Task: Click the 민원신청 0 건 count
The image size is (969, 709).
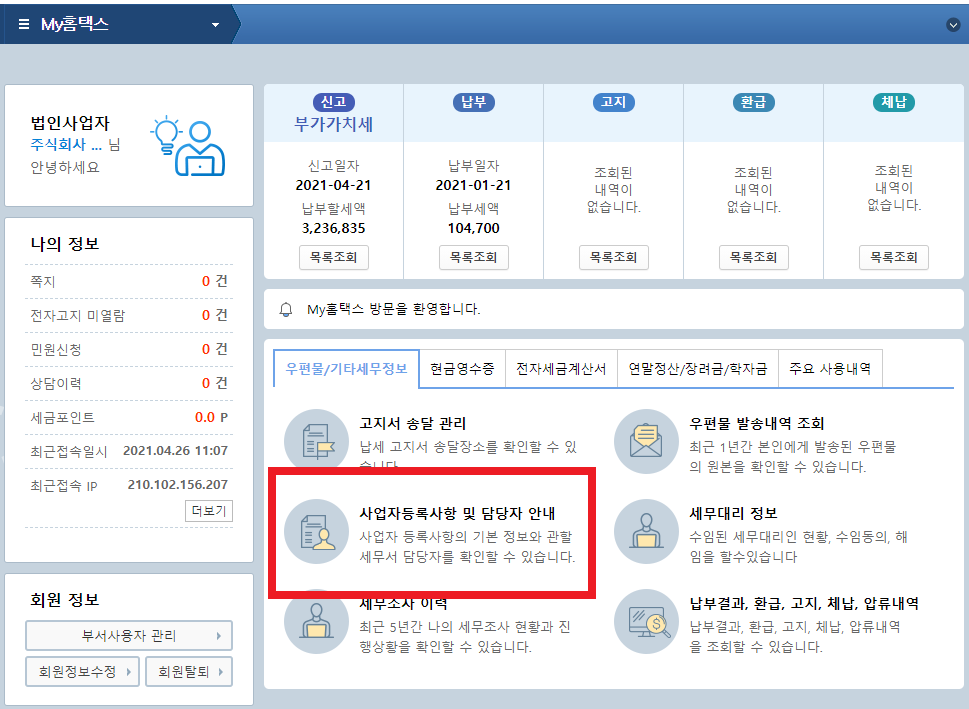Action: pos(215,349)
